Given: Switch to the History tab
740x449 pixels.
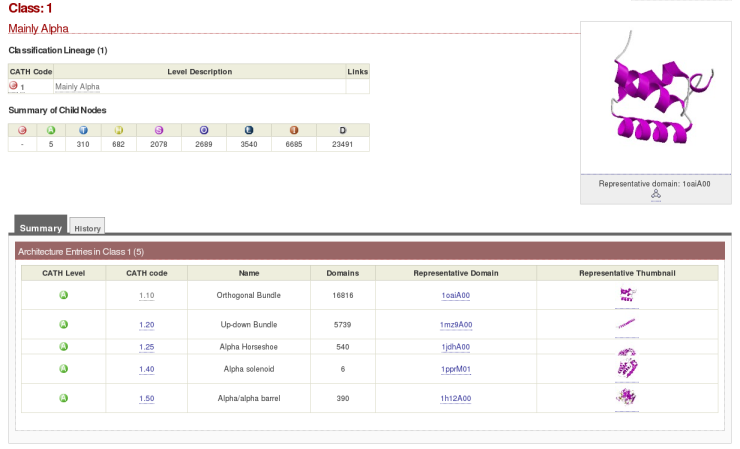Looking at the screenshot, I should pos(87,228).
